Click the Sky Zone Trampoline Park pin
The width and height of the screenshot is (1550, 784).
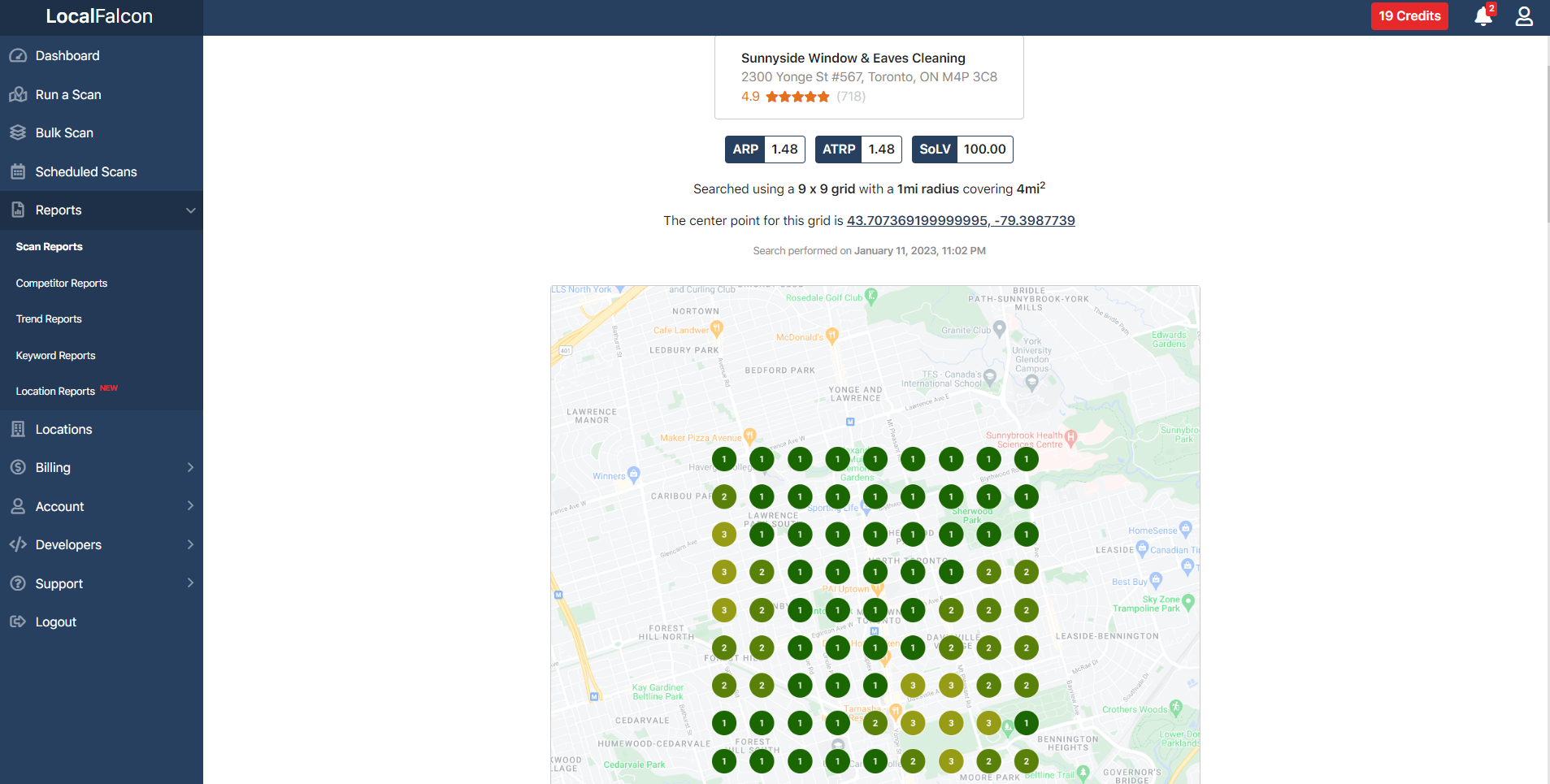click(x=1188, y=602)
